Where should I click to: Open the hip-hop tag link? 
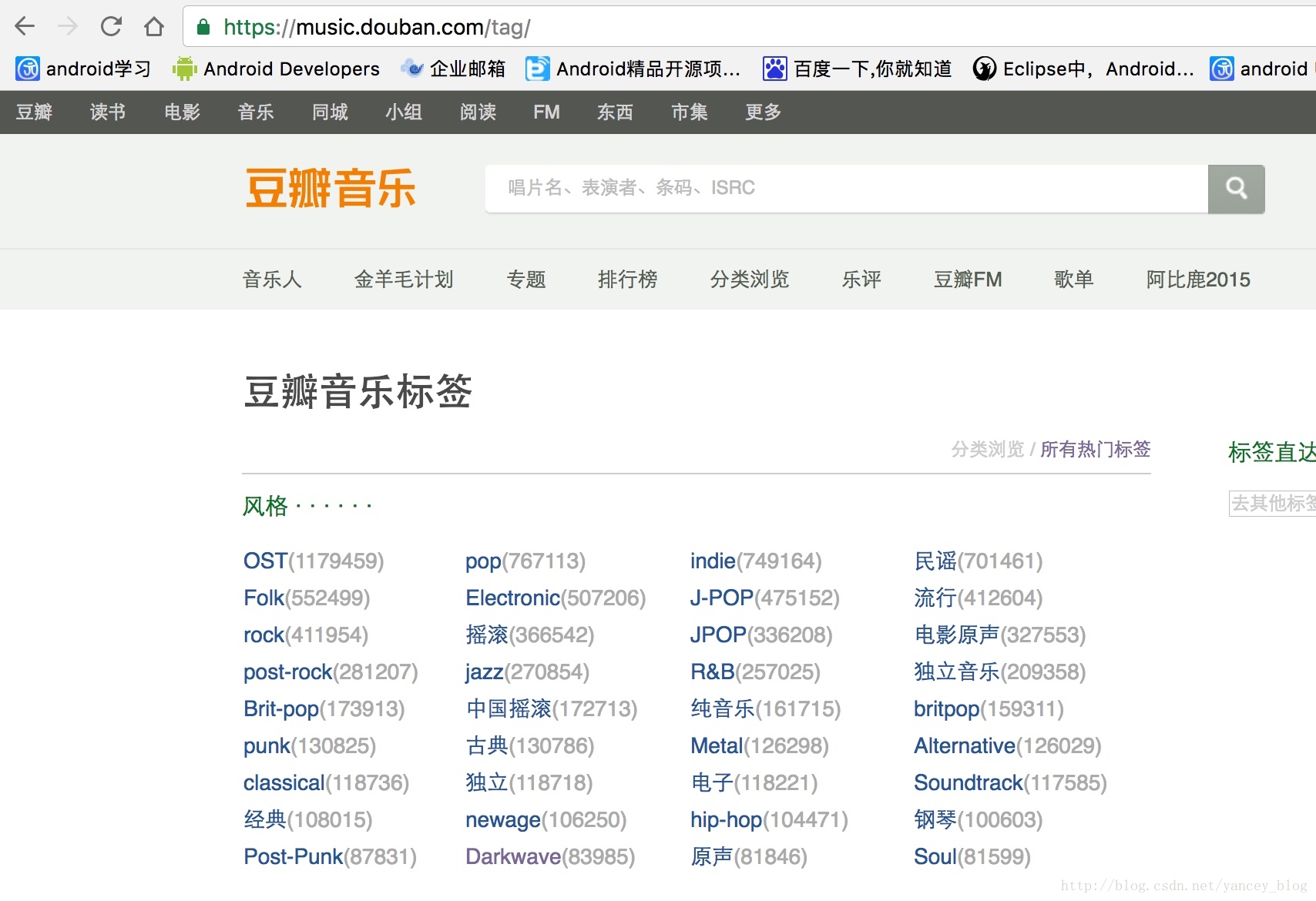(x=727, y=819)
